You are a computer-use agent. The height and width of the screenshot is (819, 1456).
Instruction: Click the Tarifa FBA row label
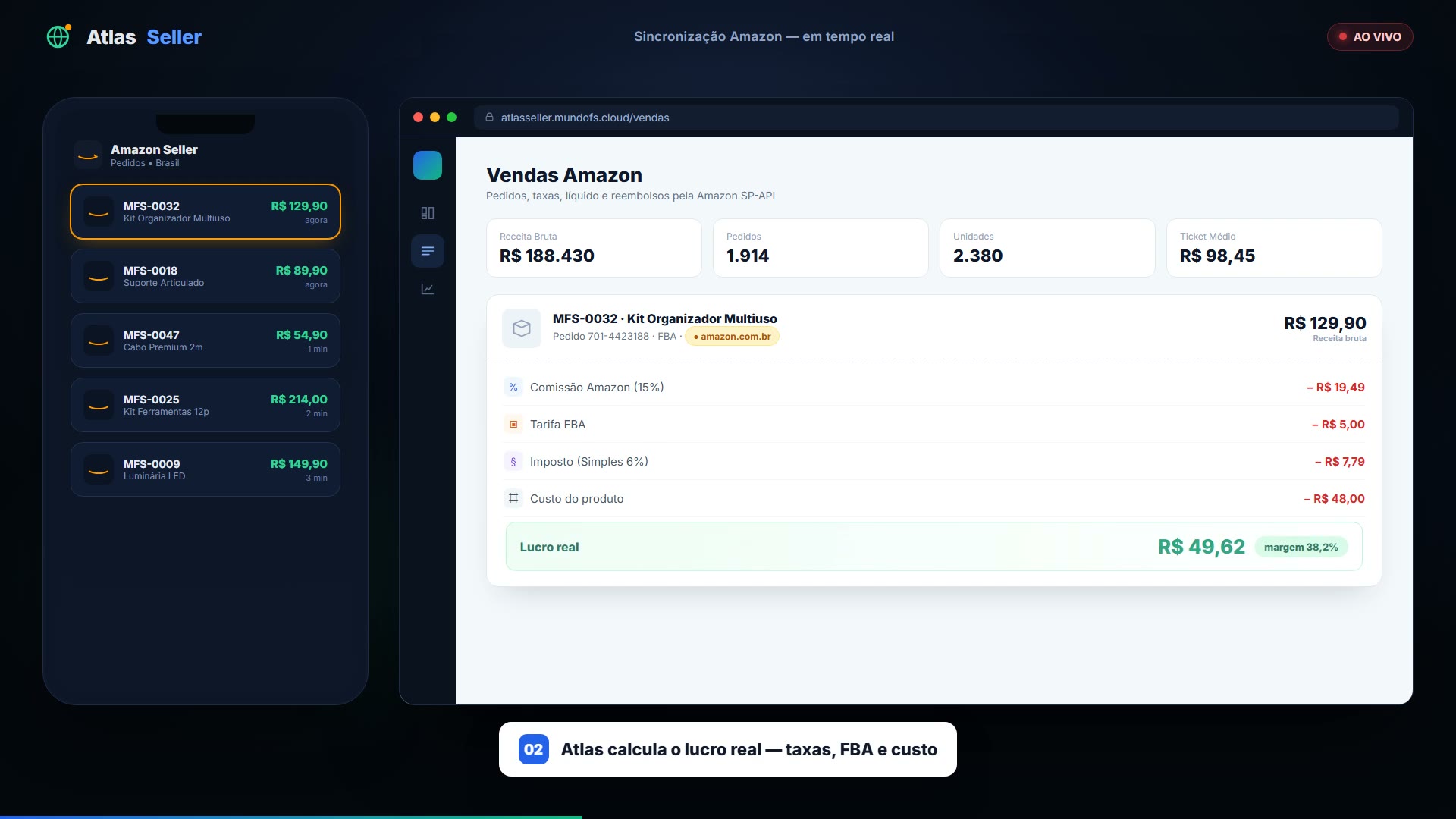pos(557,425)
